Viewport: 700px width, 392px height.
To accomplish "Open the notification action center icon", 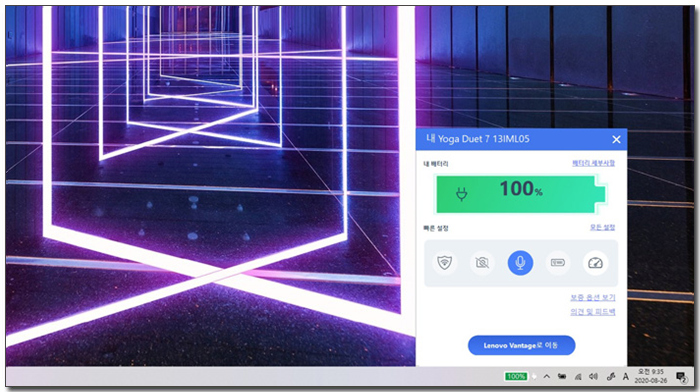I will [x=681, y=377].
